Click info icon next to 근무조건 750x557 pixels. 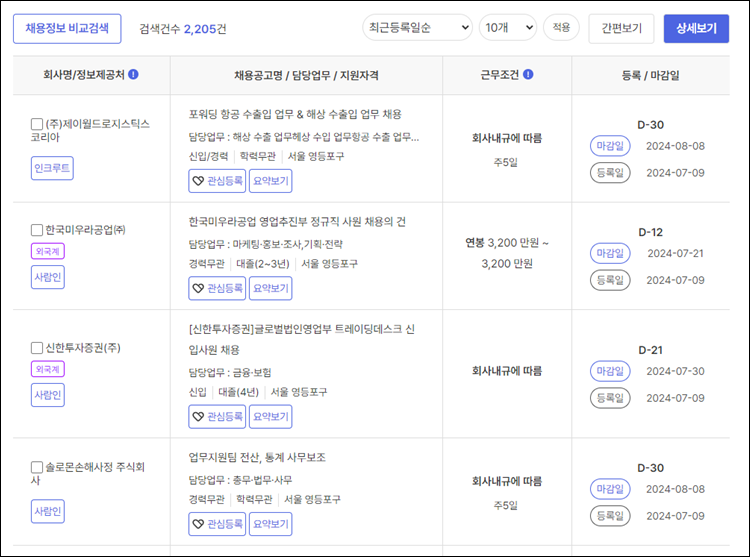click(528, 74)
